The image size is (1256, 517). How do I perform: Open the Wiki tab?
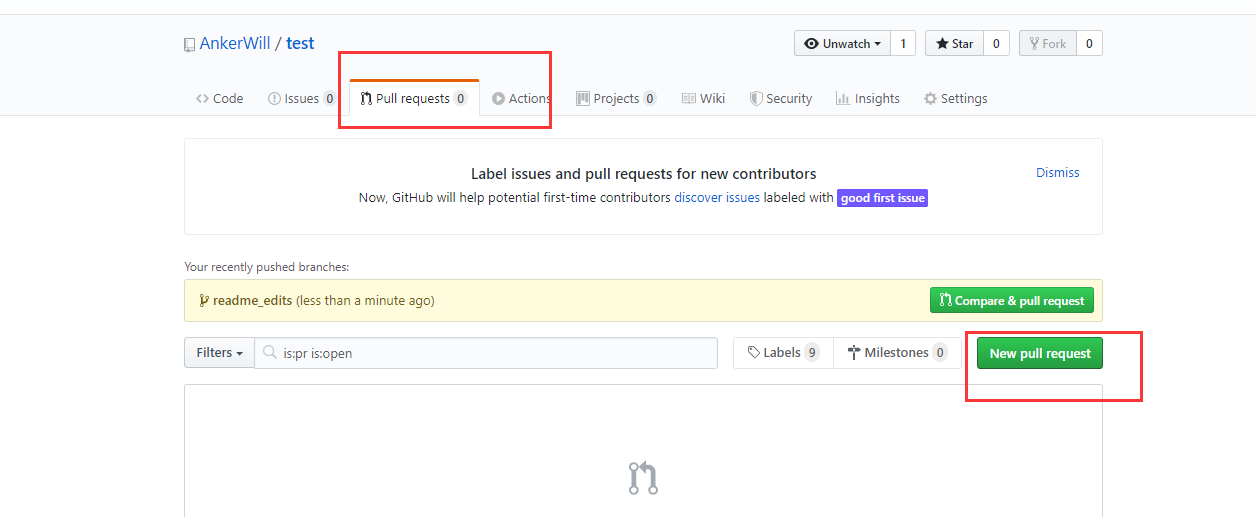[x=703, y=98]
